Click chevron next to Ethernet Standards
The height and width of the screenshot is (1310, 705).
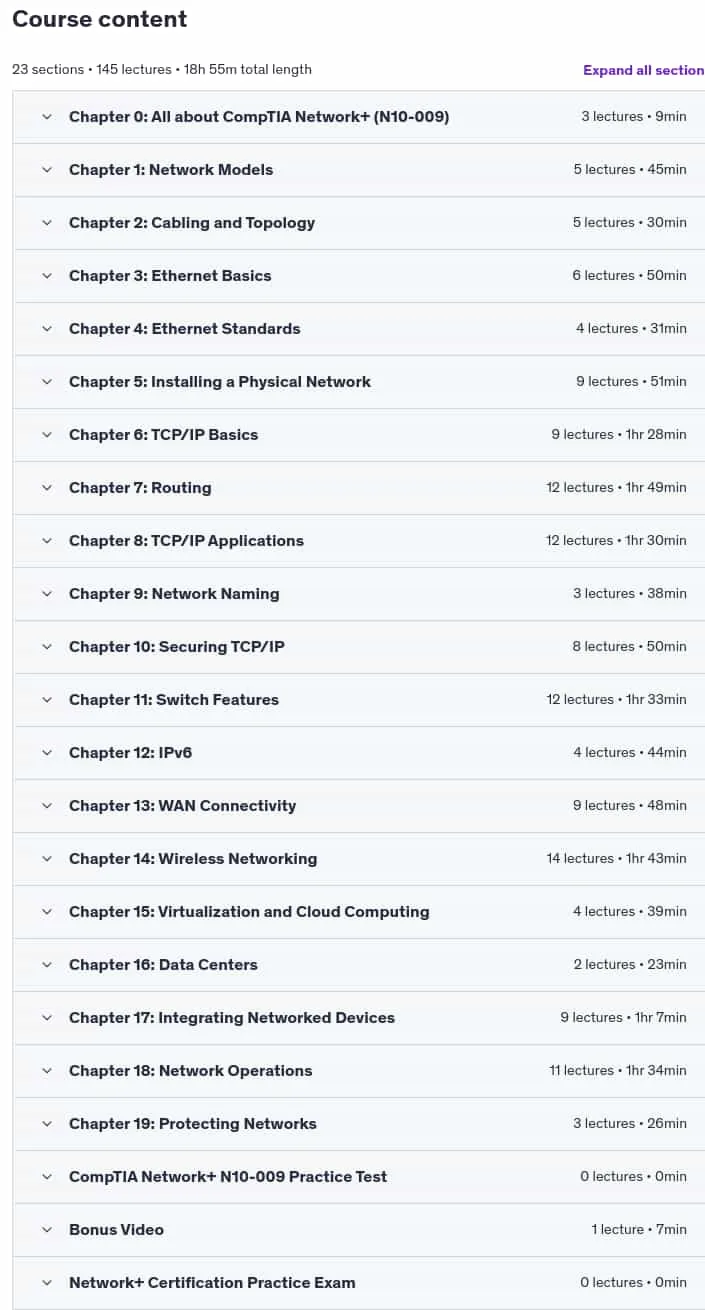click(x=46, y=329)
